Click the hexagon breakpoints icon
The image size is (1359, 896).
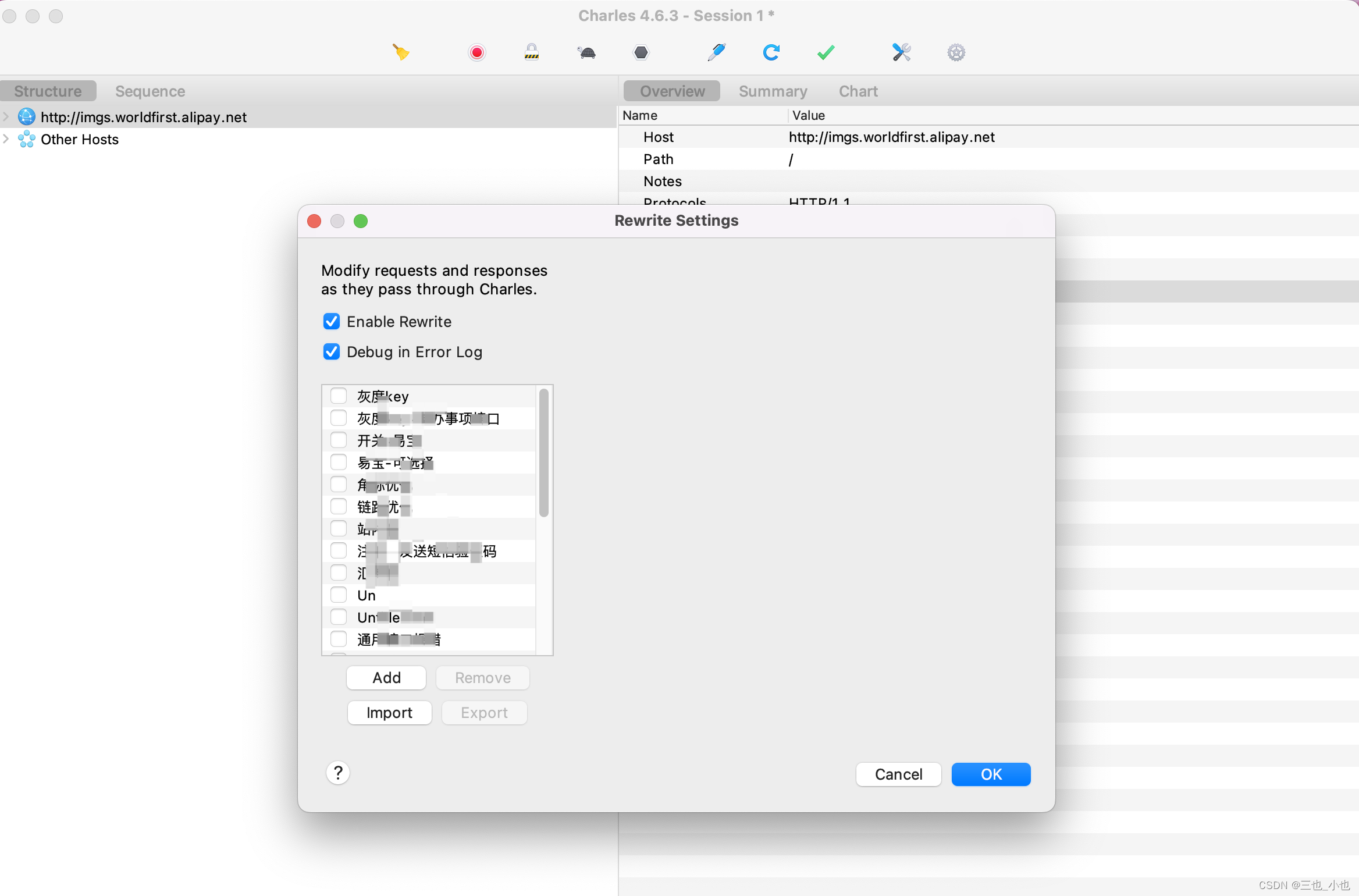tap(641, 52)
